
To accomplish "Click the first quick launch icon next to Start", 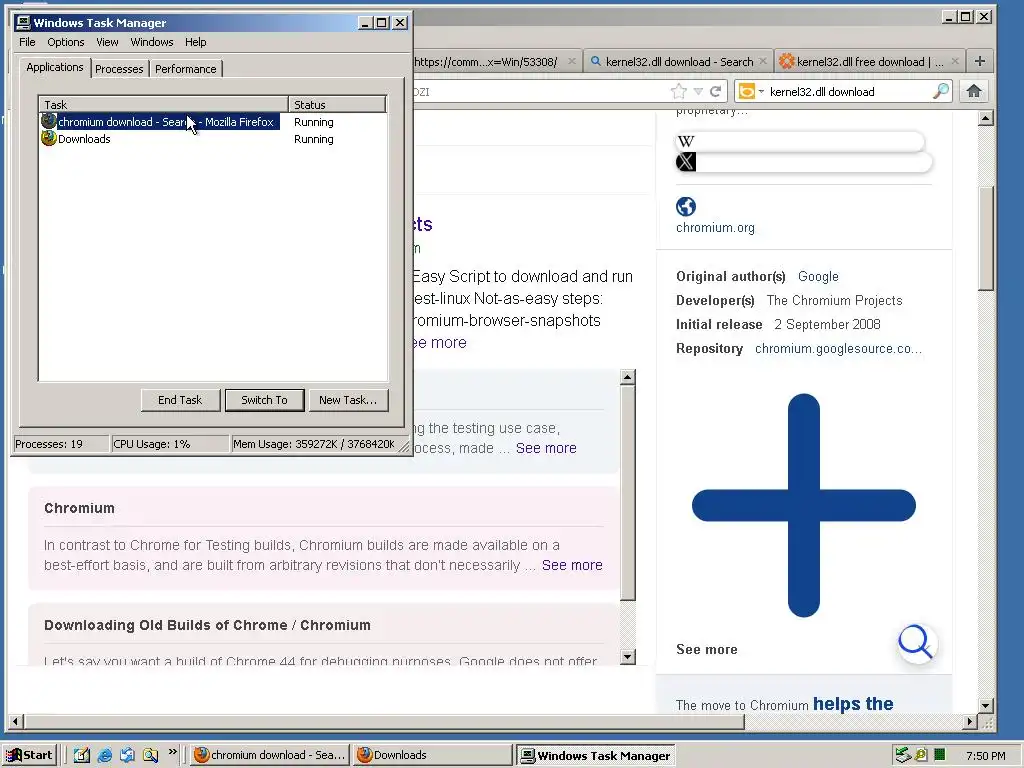I will [81, 755].
